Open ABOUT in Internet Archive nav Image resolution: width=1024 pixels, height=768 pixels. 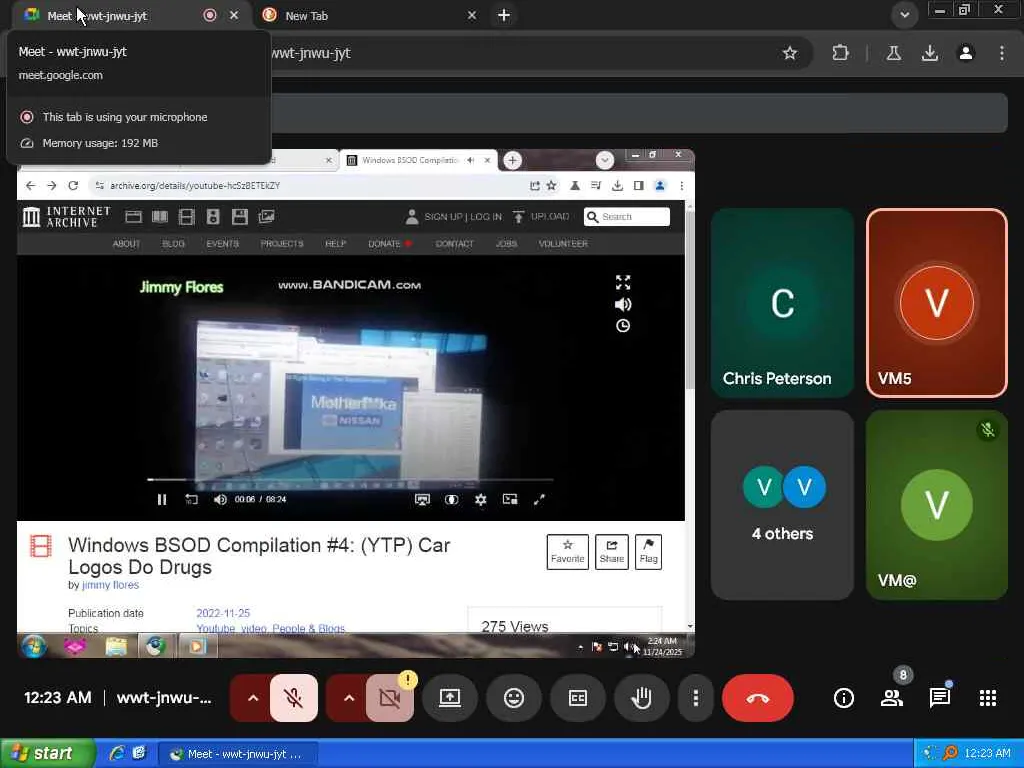click(x=126, y=244)
